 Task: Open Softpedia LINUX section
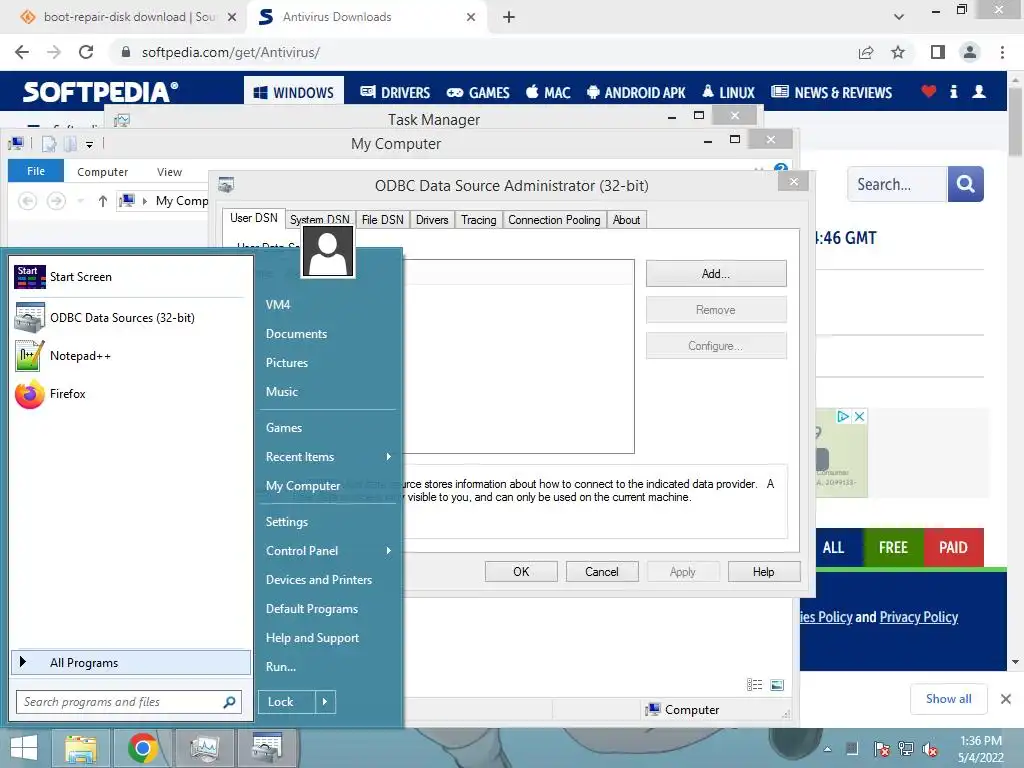coord(729,92)
